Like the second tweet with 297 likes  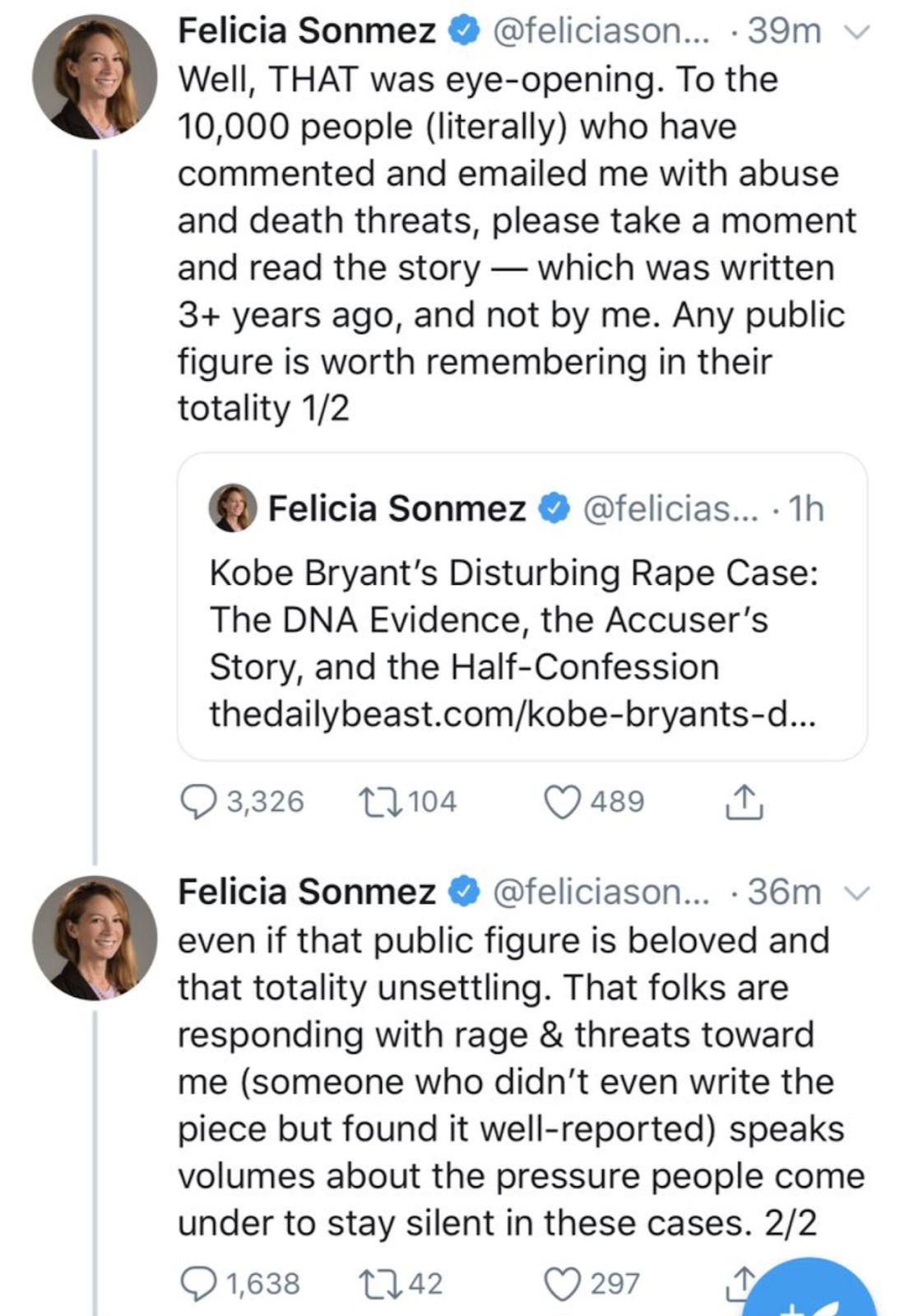pos(563,1284)
